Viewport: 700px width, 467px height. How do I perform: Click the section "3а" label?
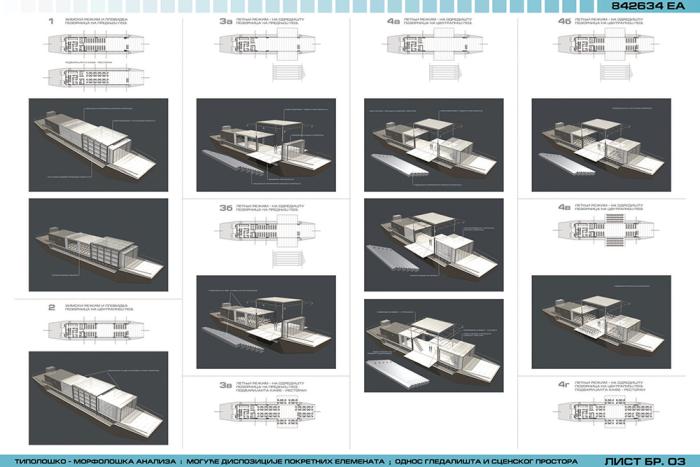225,21
